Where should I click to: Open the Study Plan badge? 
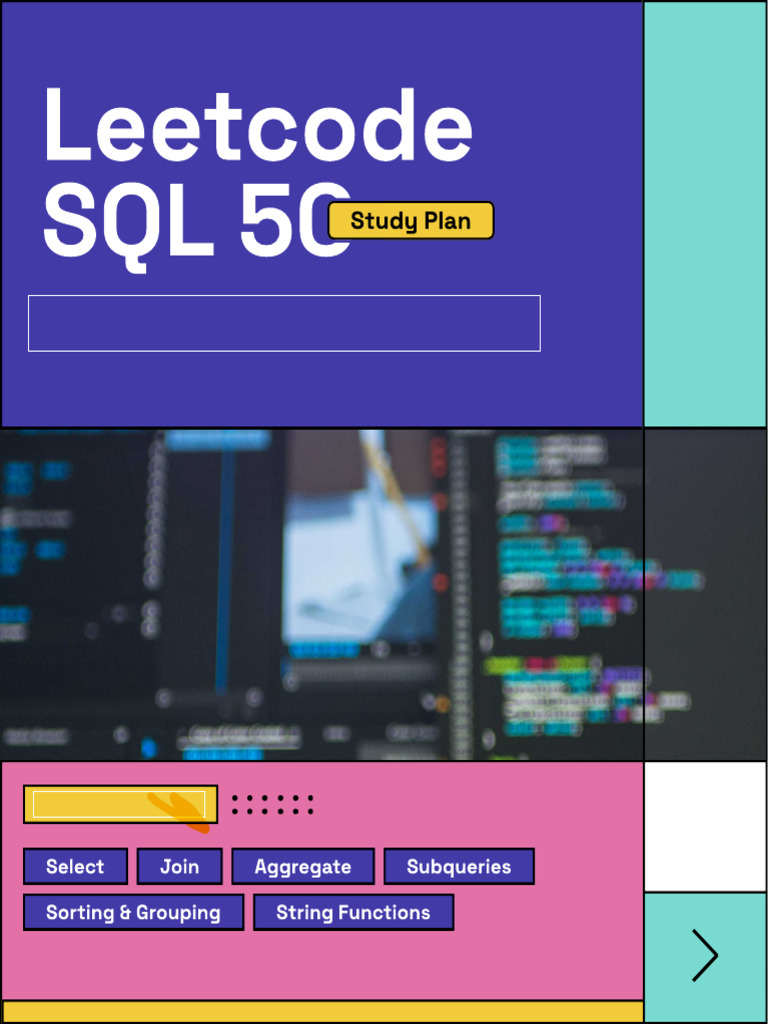[x=411, y=221]
